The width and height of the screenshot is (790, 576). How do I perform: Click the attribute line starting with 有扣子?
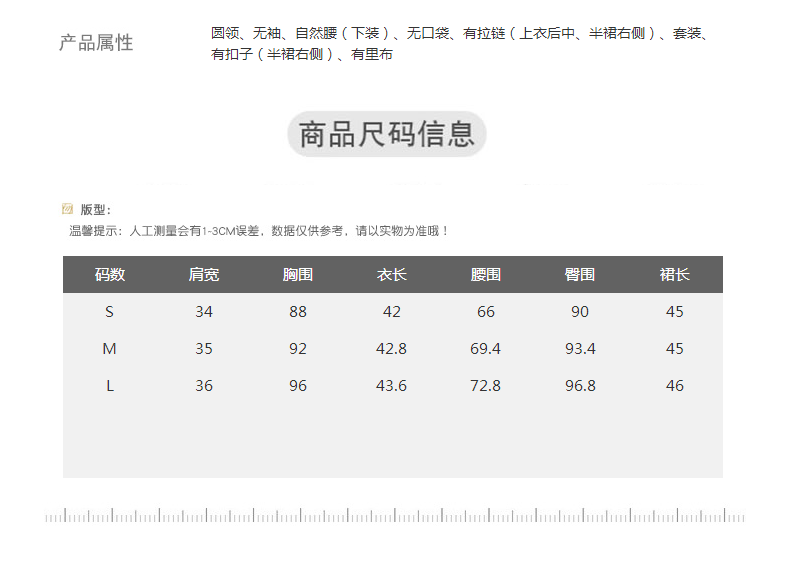coord(301,54)
